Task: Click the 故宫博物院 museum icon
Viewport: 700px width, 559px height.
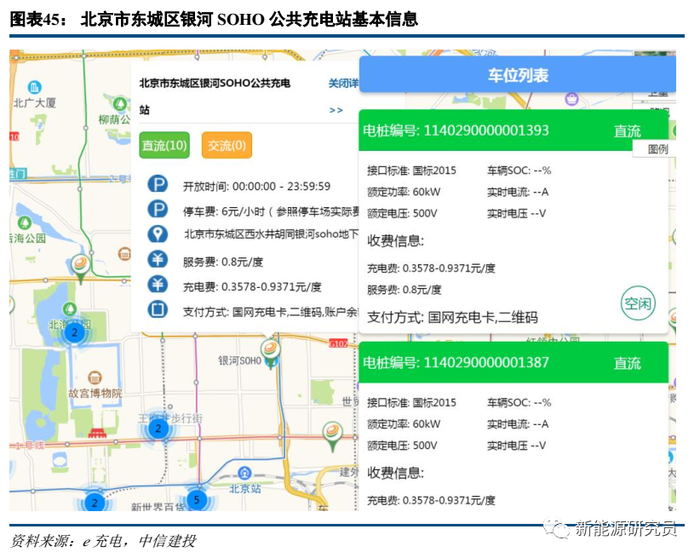Action: [95, 378]
